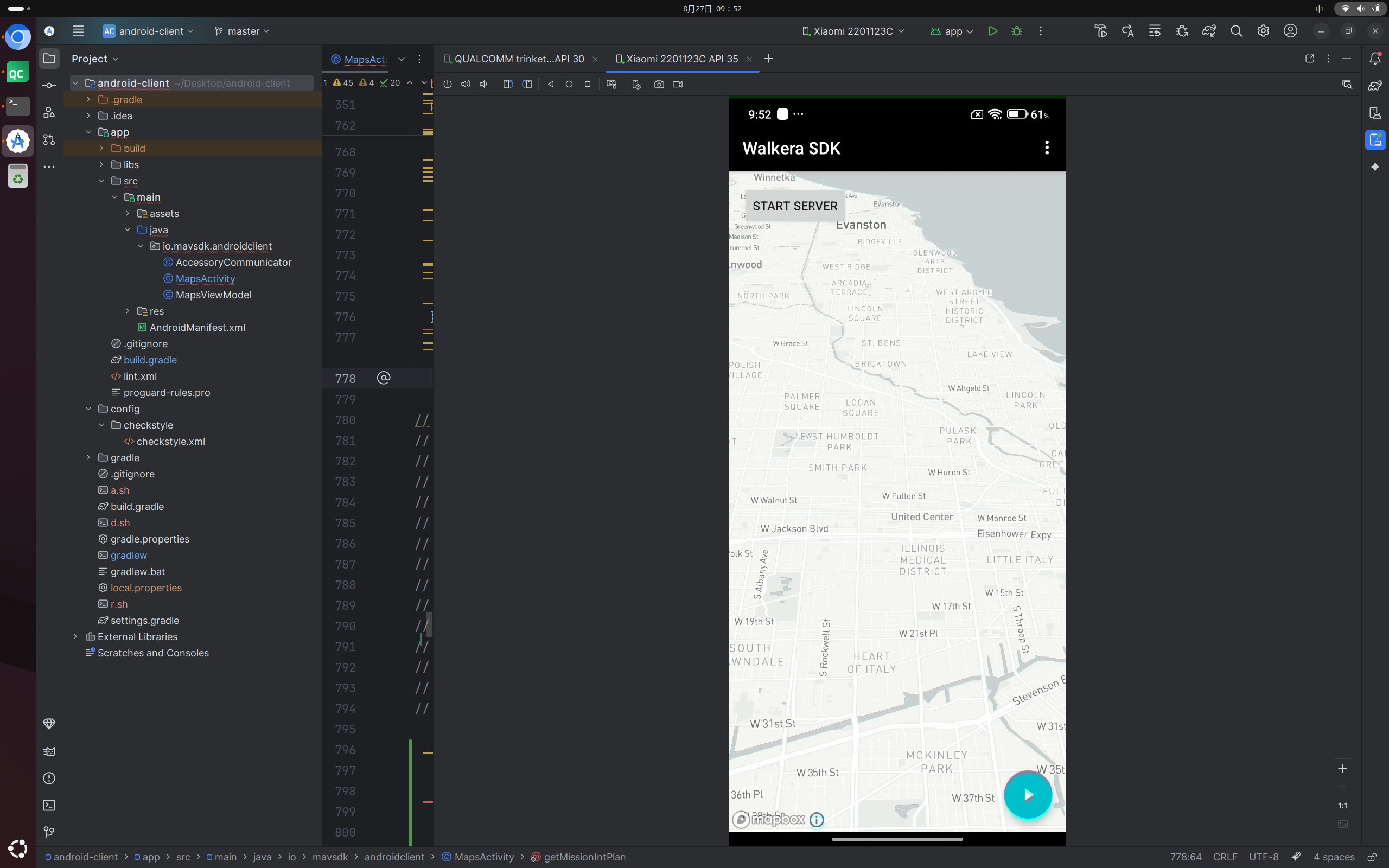Click the hammer-with-play build icon in the title bar
The height and width of the screenshot is (868, 1389).
1100,31
